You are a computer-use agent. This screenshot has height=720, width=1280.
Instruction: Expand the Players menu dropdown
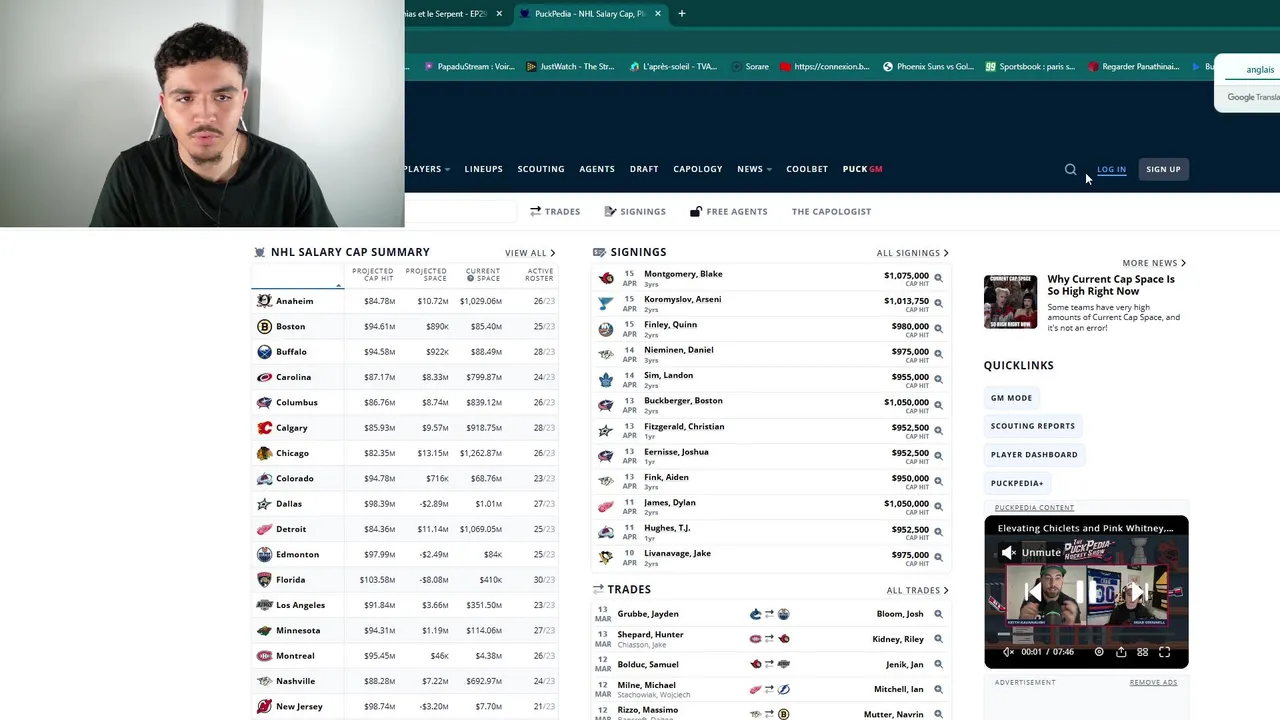(x=426, y=169)
